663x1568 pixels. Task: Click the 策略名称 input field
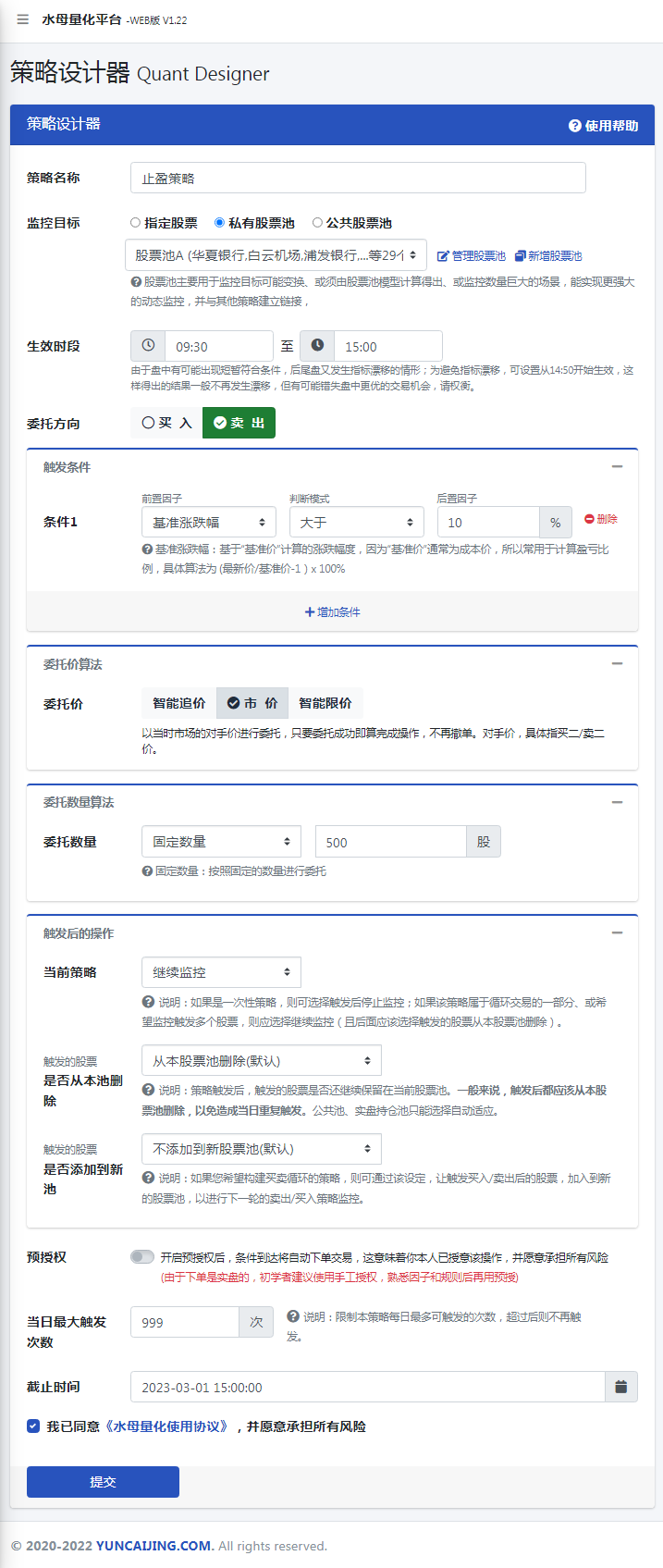358,178
